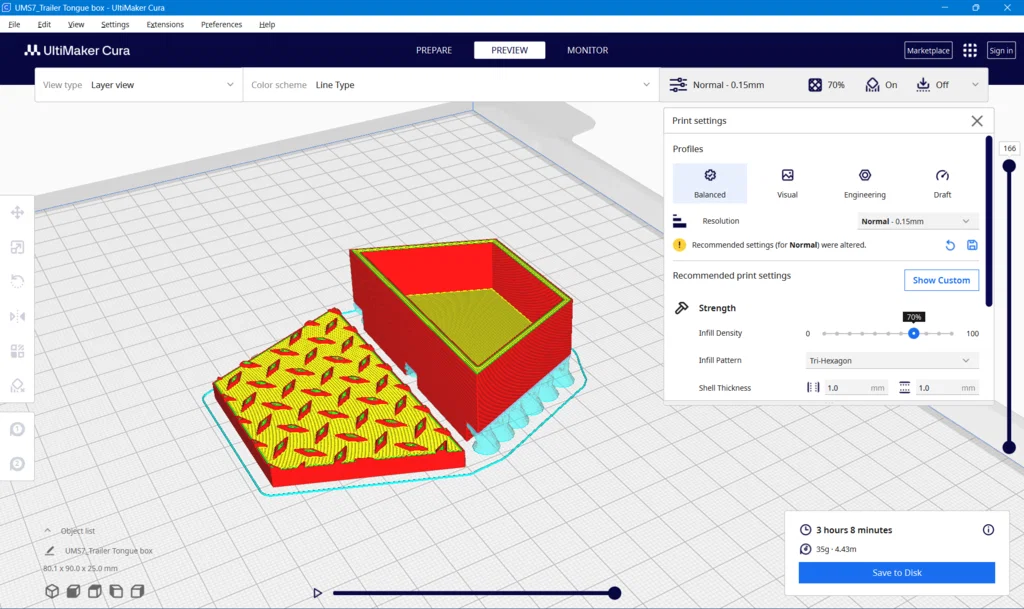The width and height of the screenshot is (1024, 609).
Task: Open the applications grid icon
Action: (x=970, y=50)
